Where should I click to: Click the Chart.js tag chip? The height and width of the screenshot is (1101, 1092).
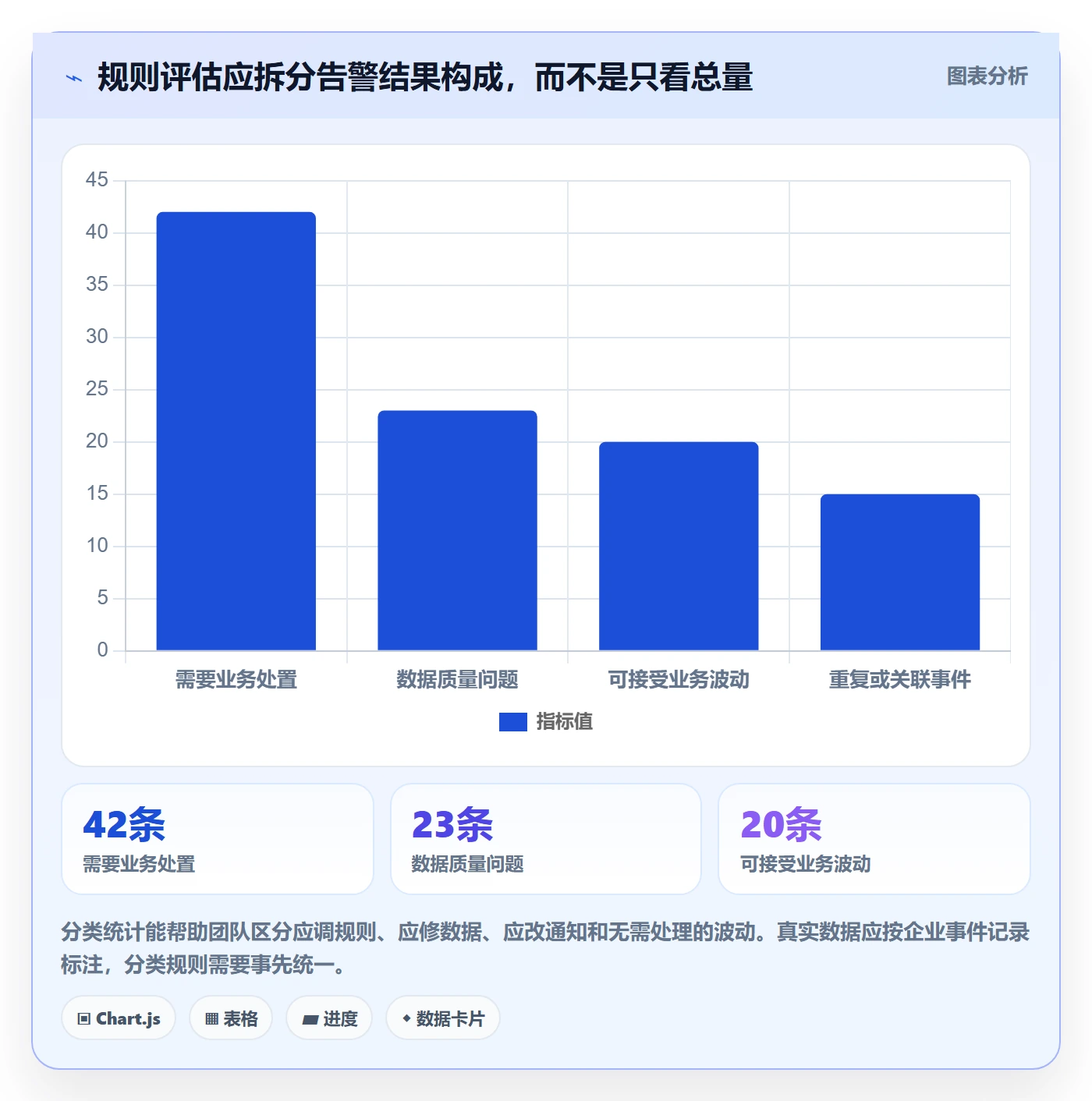click(119, 1018)
